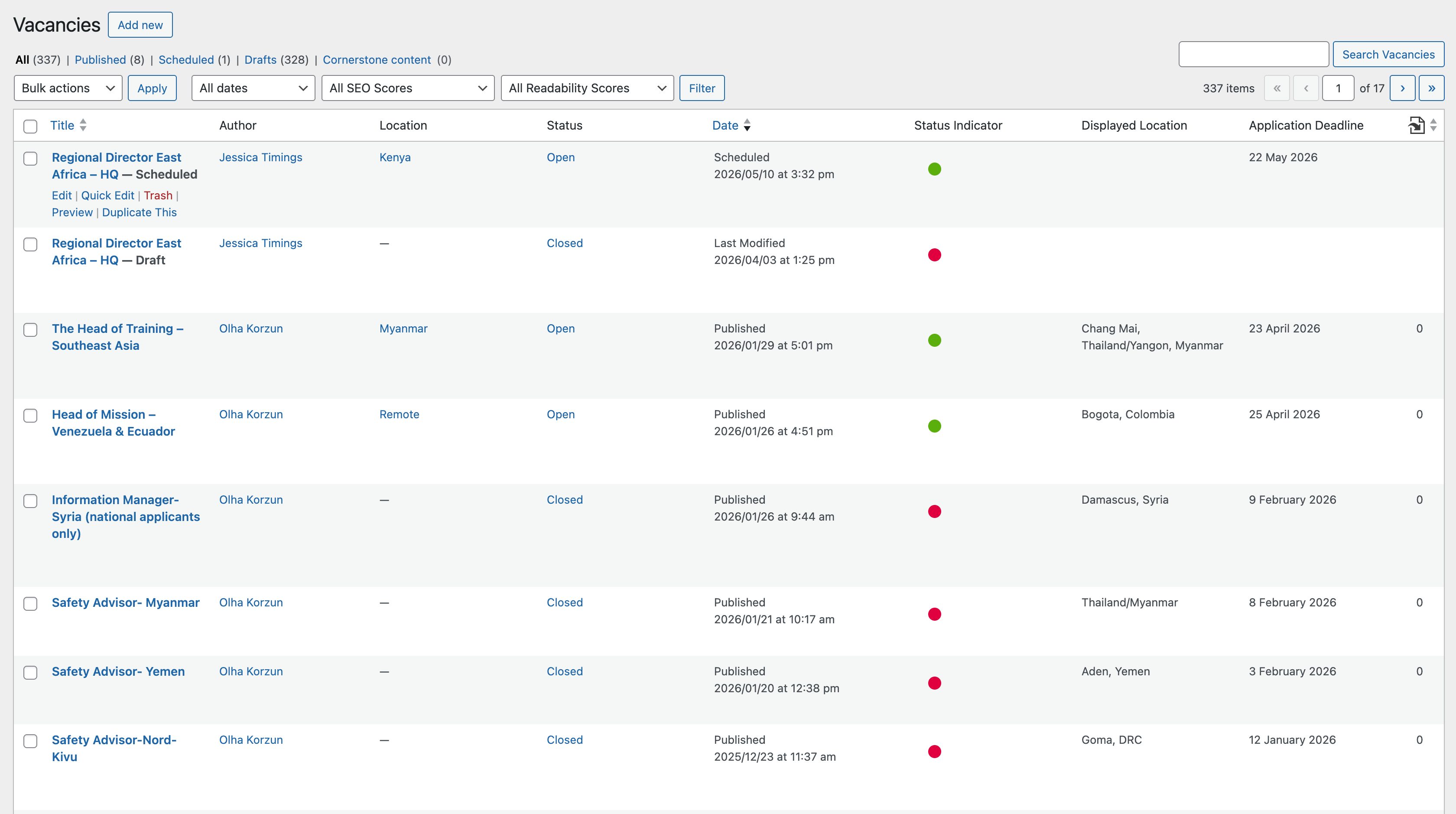Click the '22 May 2026' application deadline
Viewport: 1456px width, 814px height.
tap(1283, 157)
